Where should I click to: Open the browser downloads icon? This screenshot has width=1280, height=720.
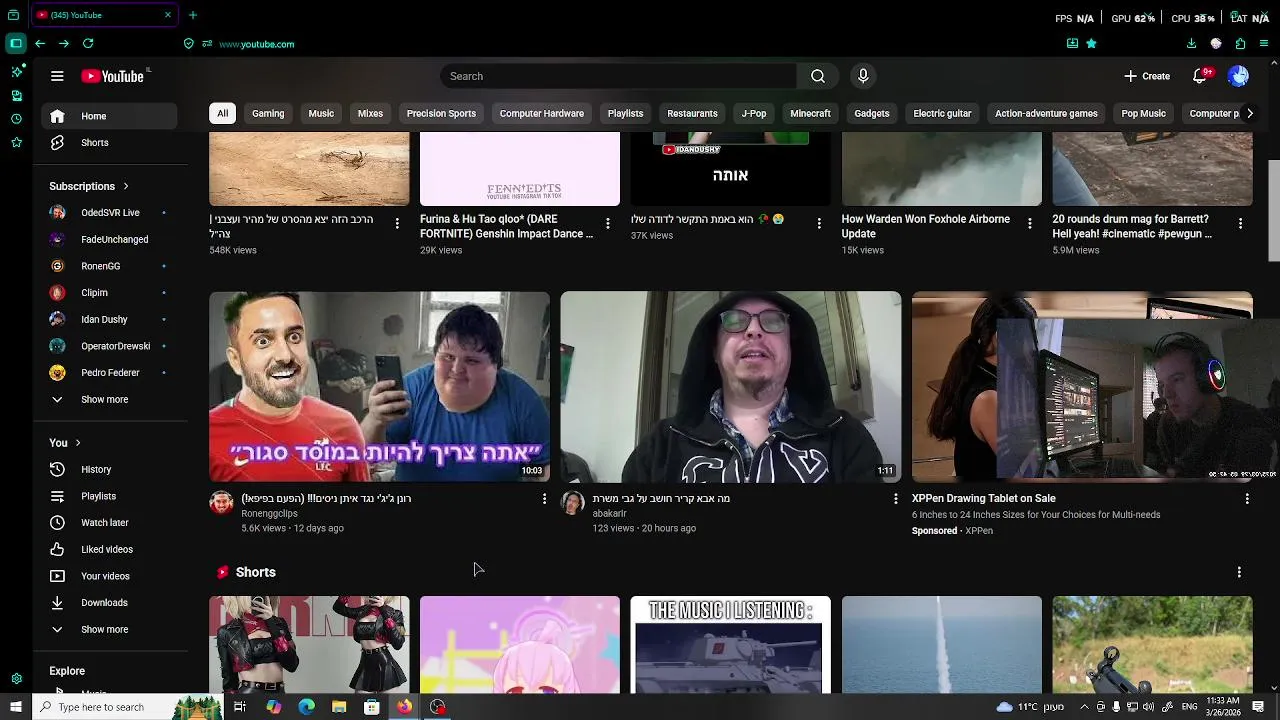(x=1191, y=44)
